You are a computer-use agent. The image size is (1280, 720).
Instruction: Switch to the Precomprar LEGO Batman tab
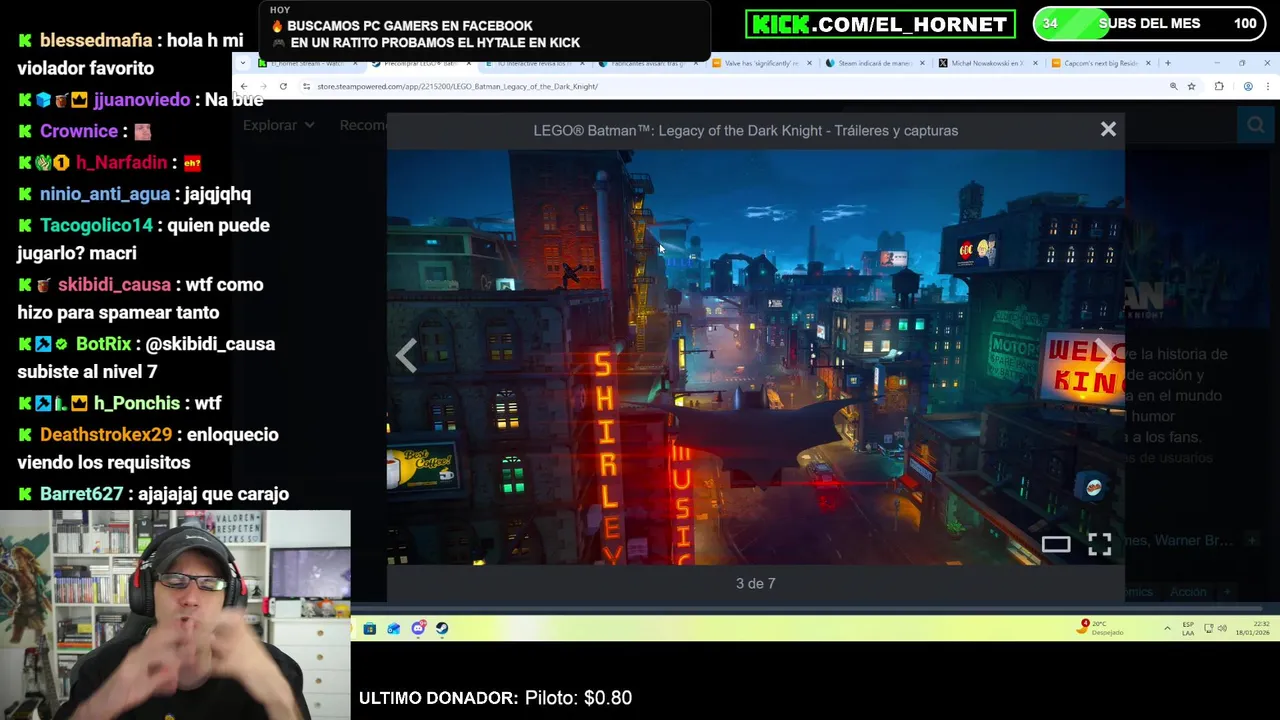pyautogui.click(x=421, y=63)
